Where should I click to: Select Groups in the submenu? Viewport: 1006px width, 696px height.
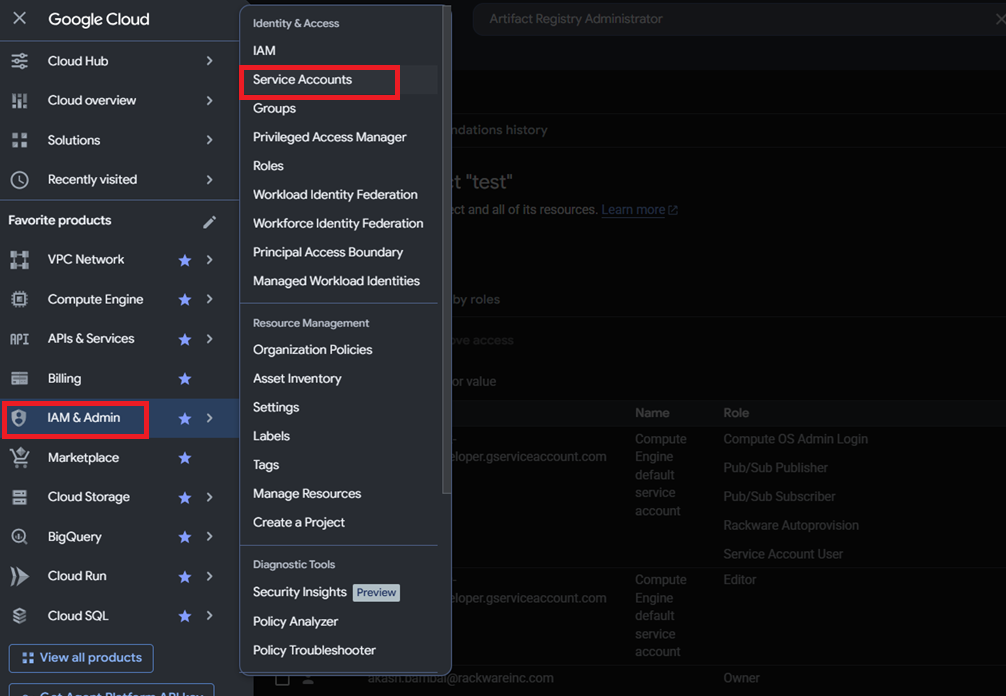click(274, 108)
